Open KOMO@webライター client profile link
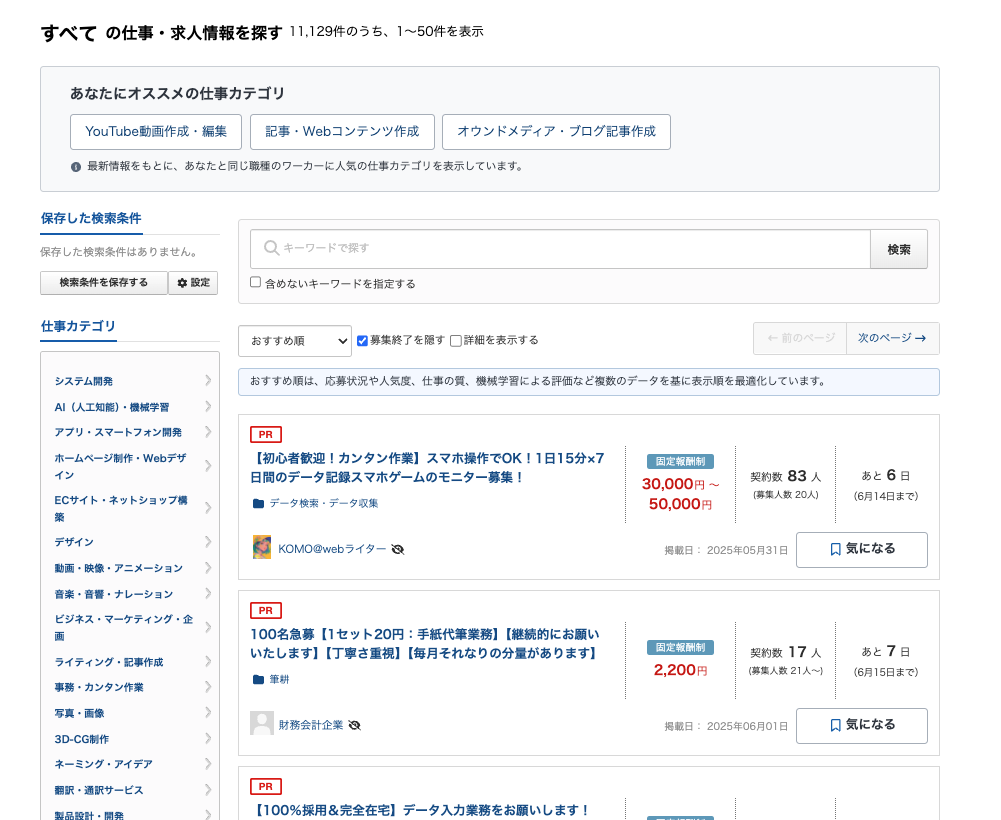The width and height of the screenshot is (1001, 820). pyautogui.click(x=332, y=549)
